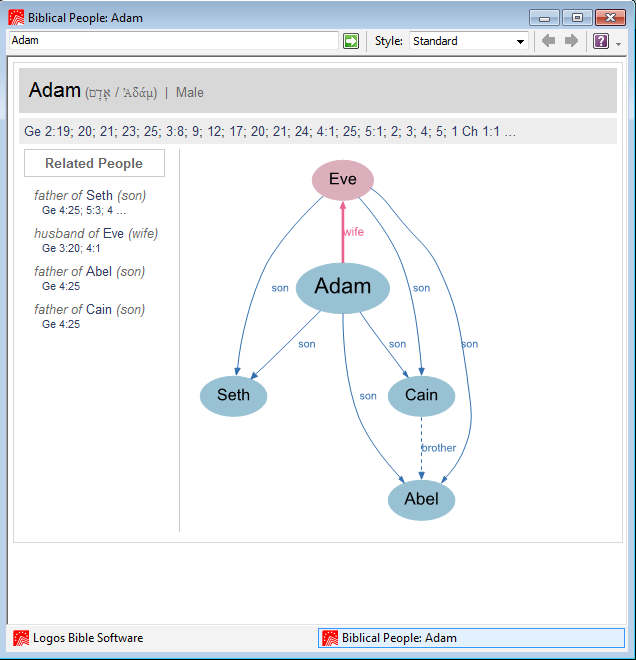Maximize the Biblical People window
636x660 pixels.
click(x=577, y=18)
